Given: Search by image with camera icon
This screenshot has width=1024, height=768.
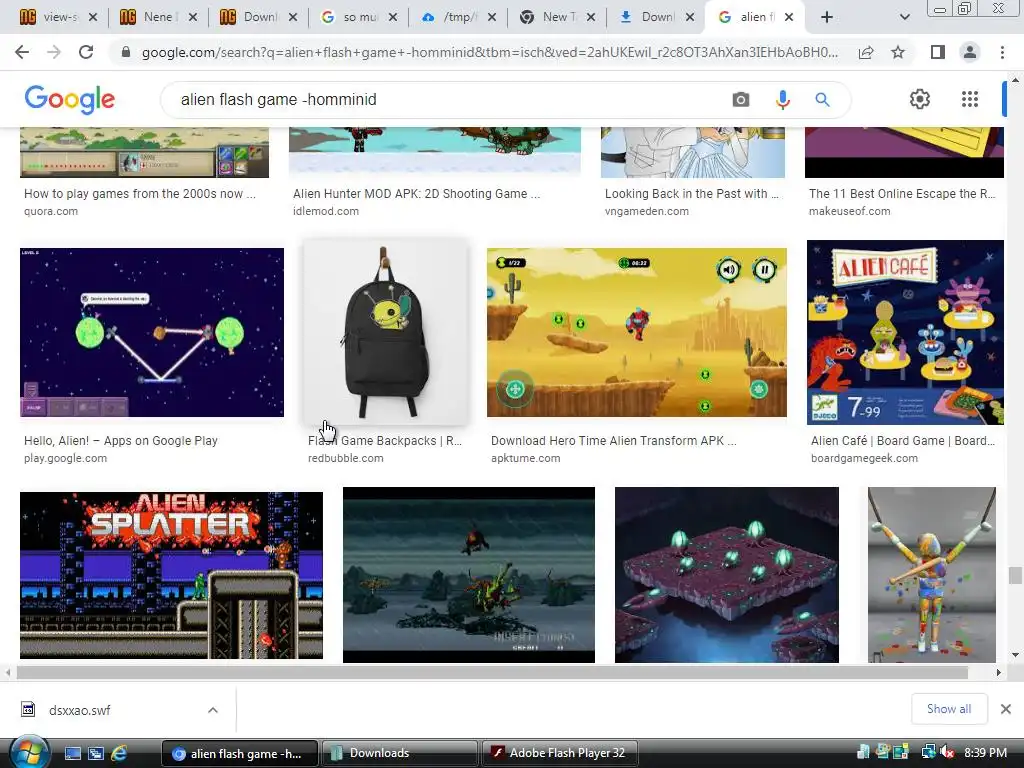Looking at the screenshot, I should (x=741, y=99).
